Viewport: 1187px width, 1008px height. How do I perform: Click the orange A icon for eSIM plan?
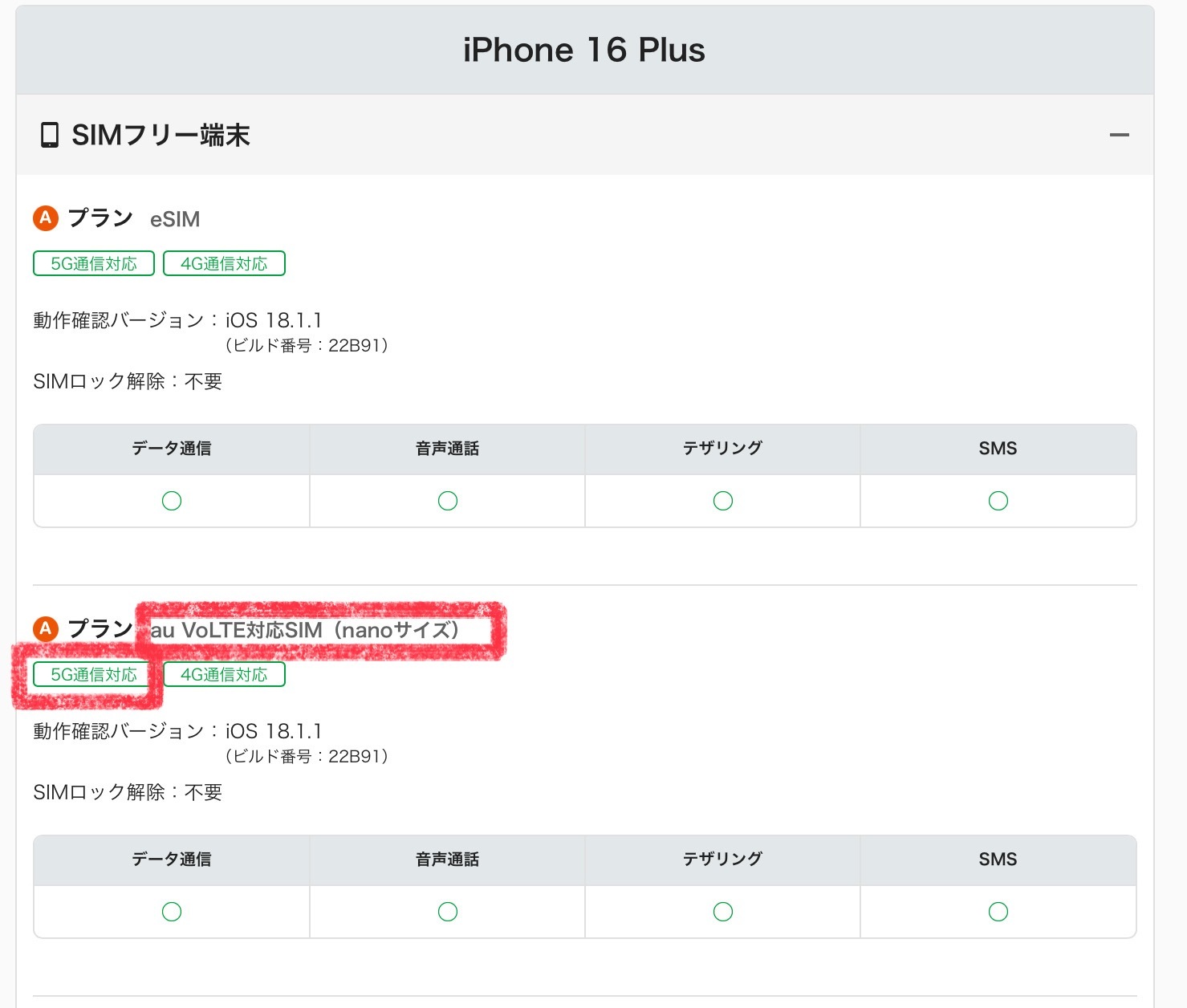pyautogui.click(x=46, y=217)
